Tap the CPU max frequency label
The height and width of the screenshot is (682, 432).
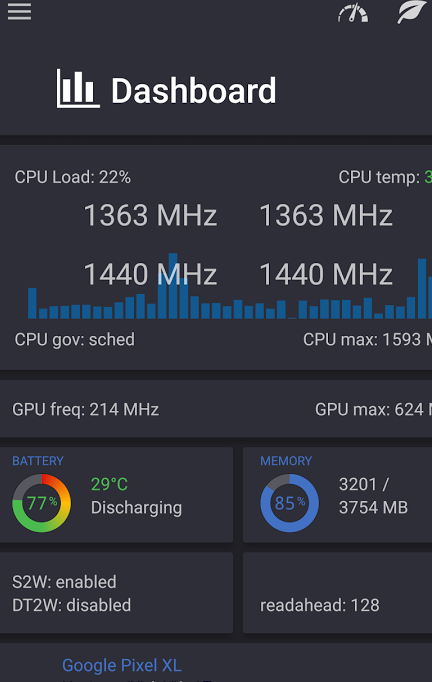(368, 339)
